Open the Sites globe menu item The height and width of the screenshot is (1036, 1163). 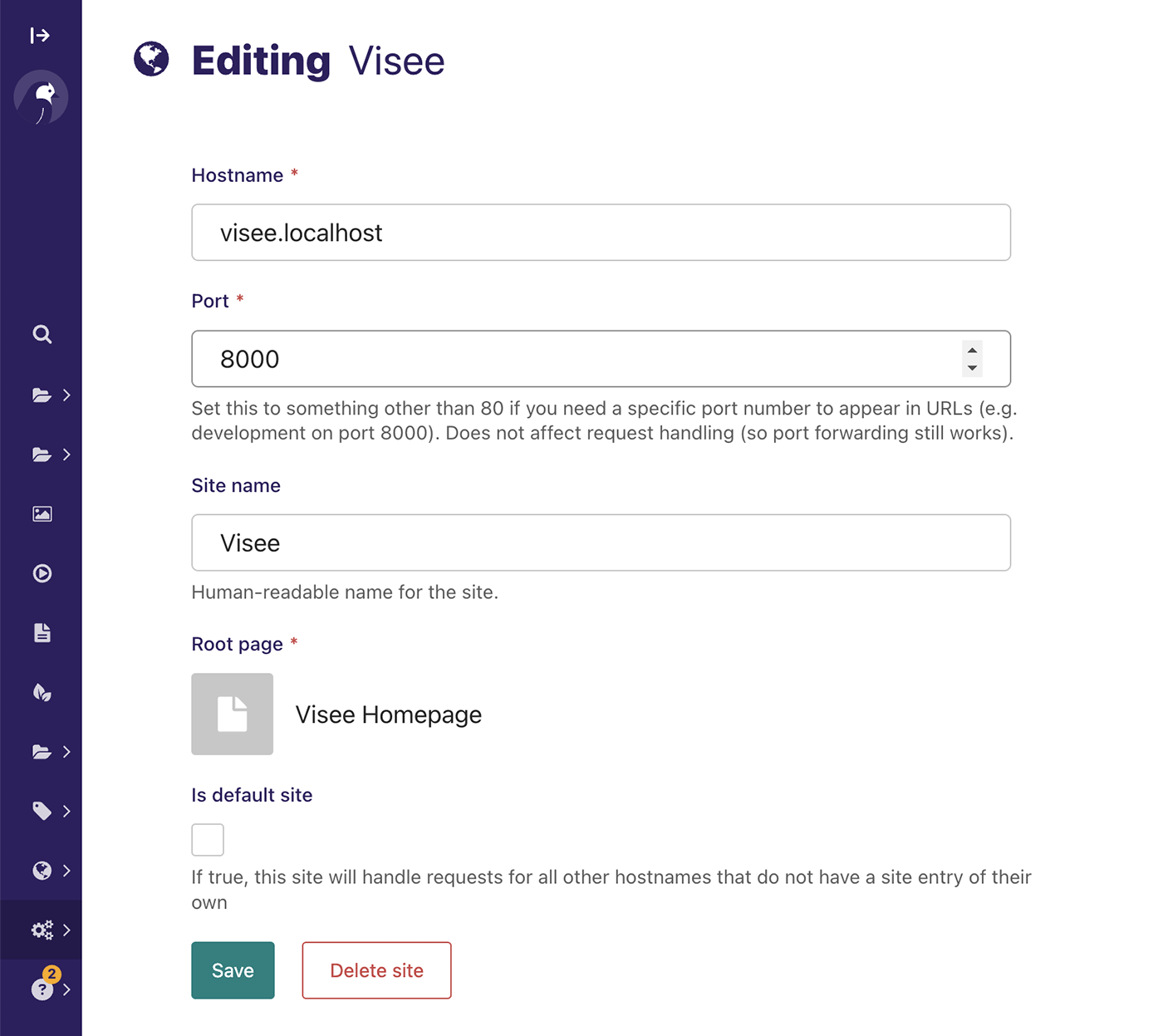tap(41, 870)
